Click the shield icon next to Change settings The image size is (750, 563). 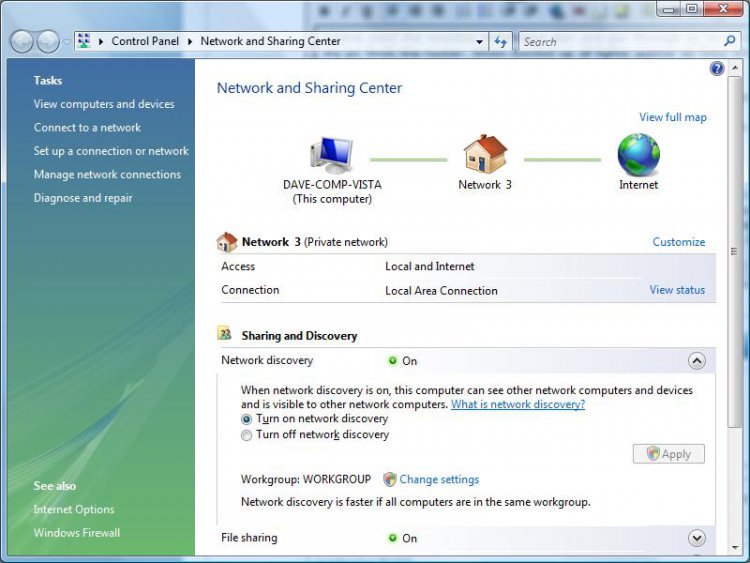point(390,479)
